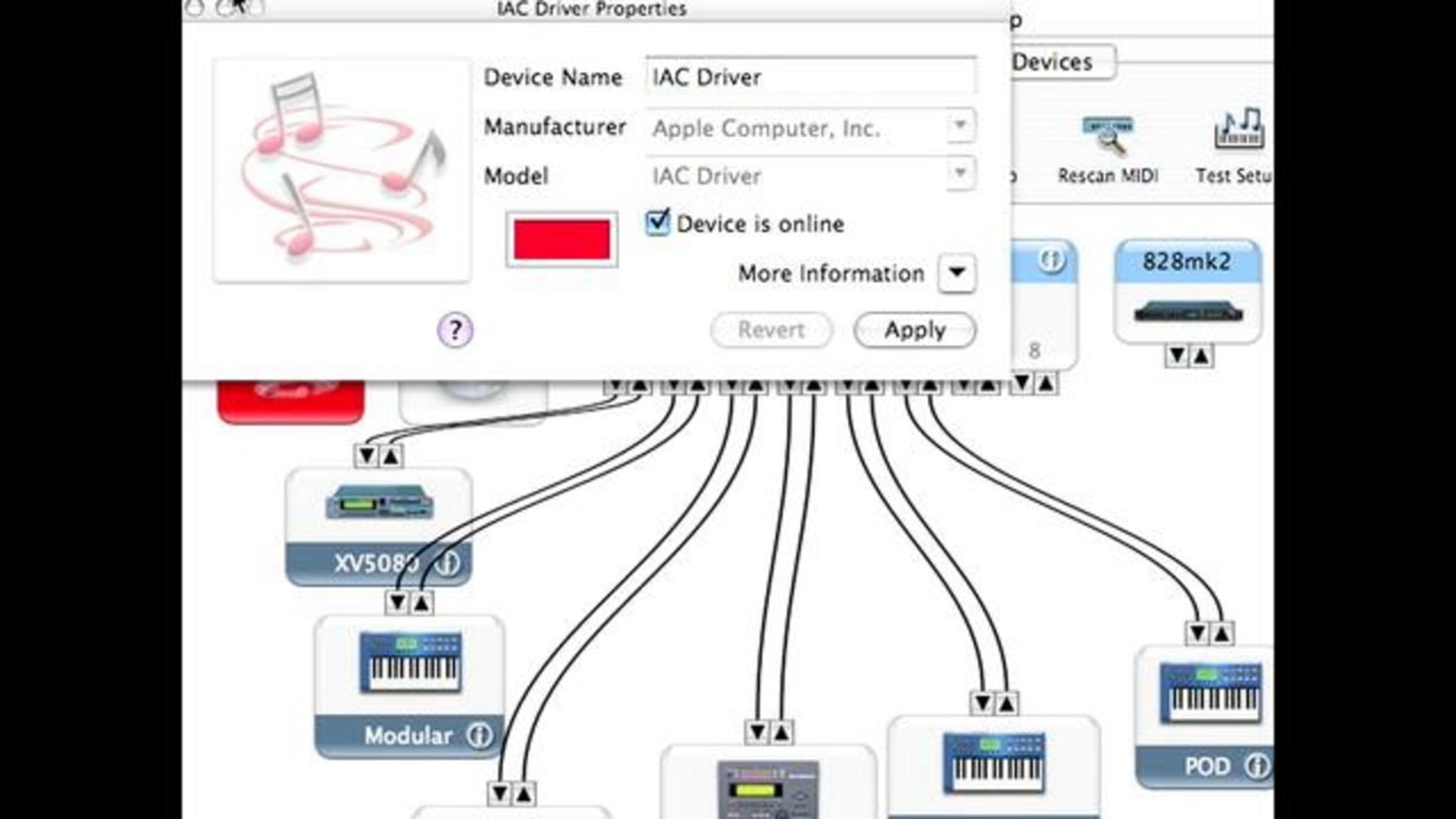The height and width of the screenshot is (819, 1456).
Task: Click the Rescan MIDI toolbar icon
Action: [x=1108, y=135]
